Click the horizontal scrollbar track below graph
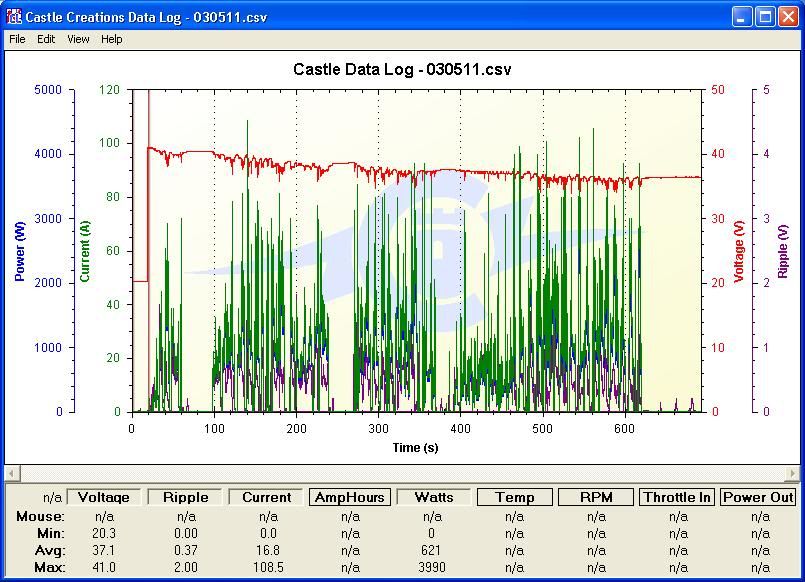Image resolution: width=805 pixels, height=582 pixels. tap(400, 473)
